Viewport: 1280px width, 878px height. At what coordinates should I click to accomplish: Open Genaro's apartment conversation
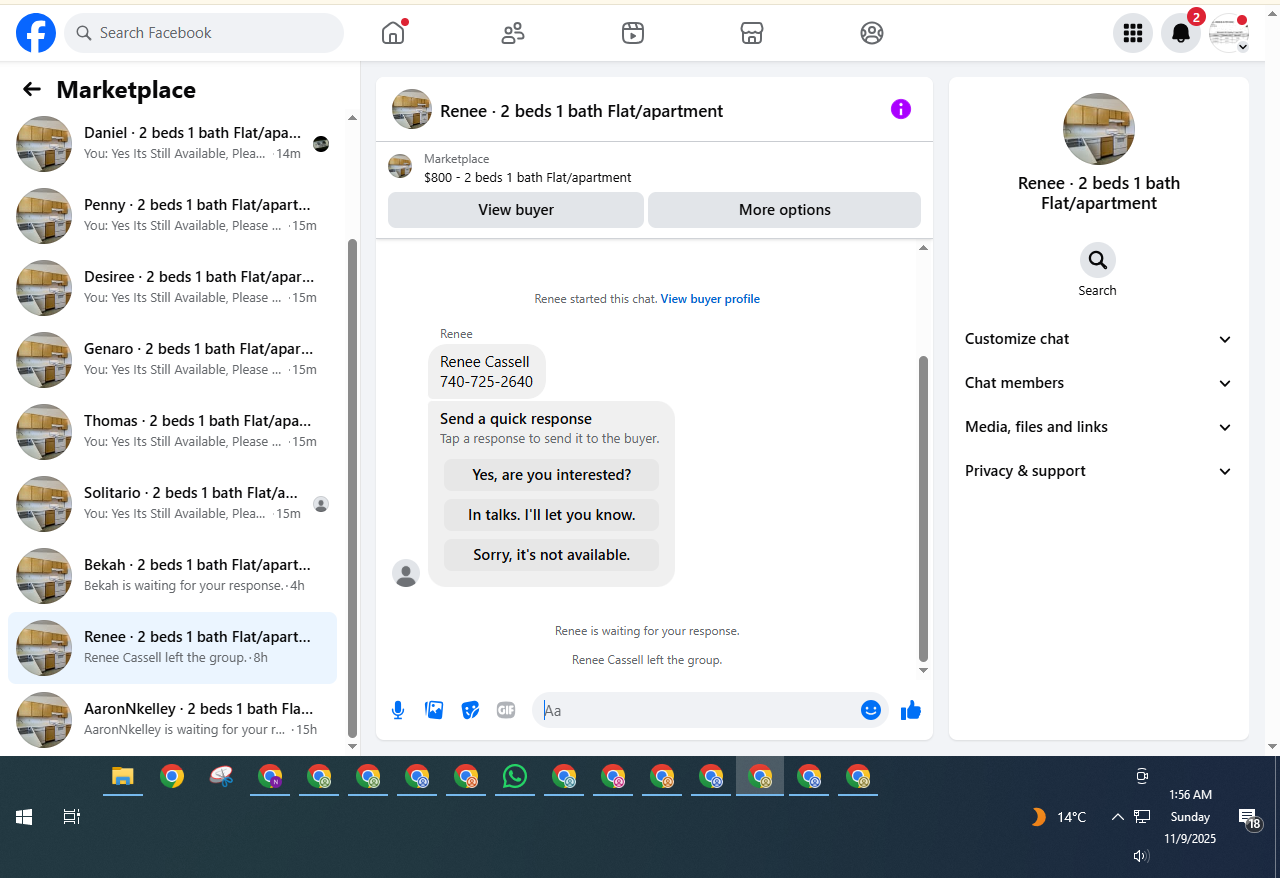pos(172,360)
